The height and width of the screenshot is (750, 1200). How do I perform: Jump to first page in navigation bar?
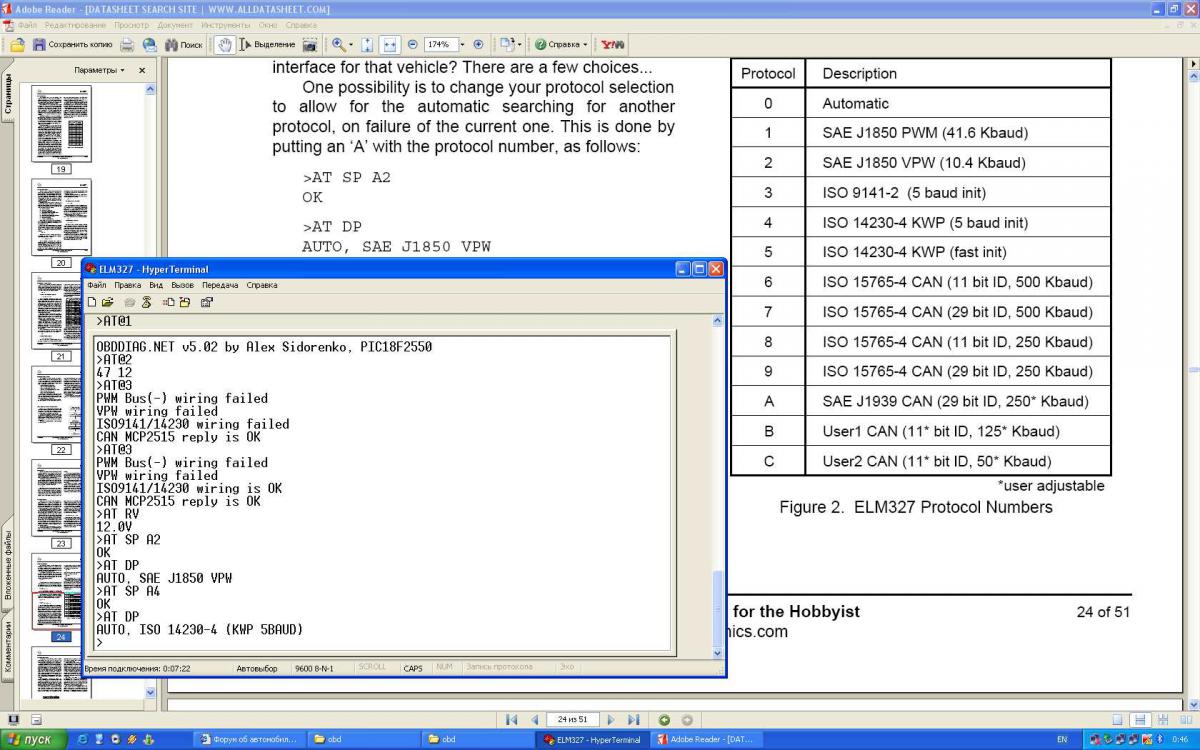(x=512, y=720)
